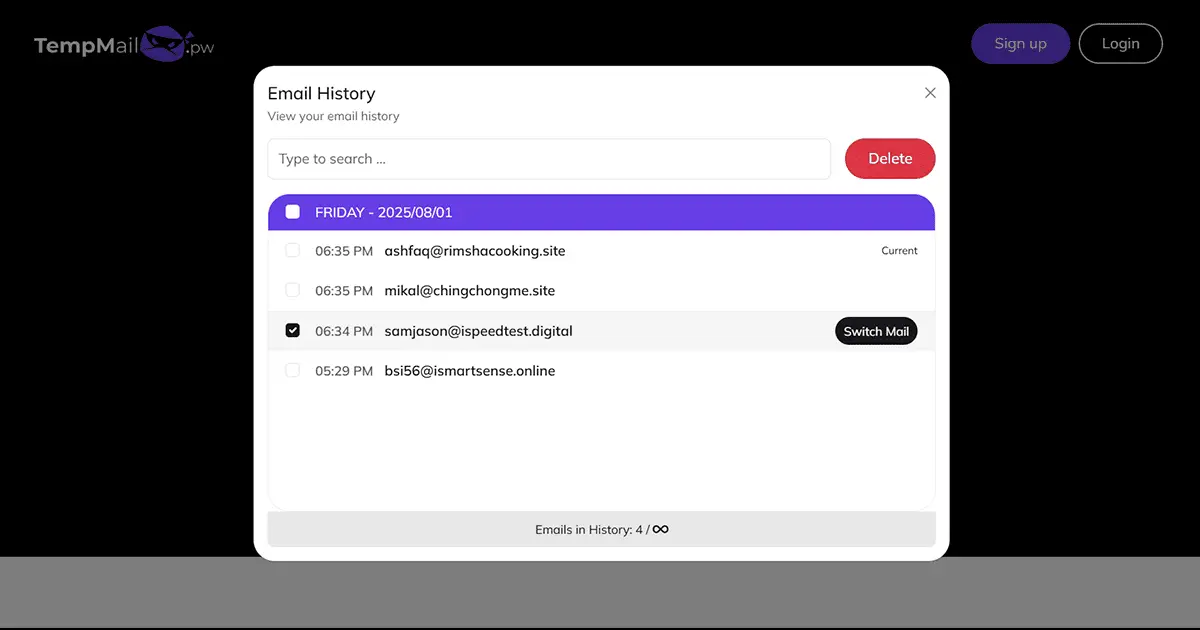Uncheck the samjason@ispeedtest.digital checkbox
This screenshot has height=630, width=1200.
[x=293, y=331]
